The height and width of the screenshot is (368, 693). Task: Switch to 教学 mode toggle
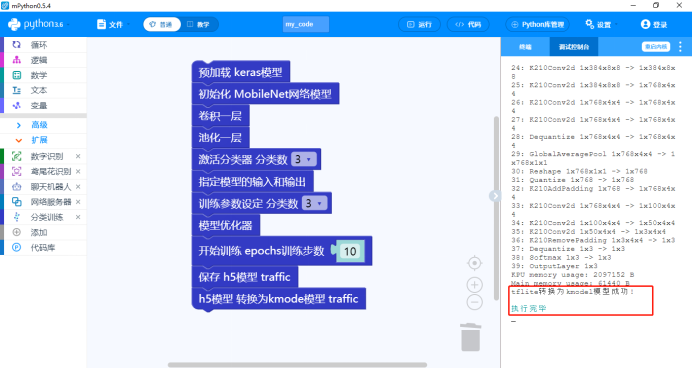(x=199, y=24)
